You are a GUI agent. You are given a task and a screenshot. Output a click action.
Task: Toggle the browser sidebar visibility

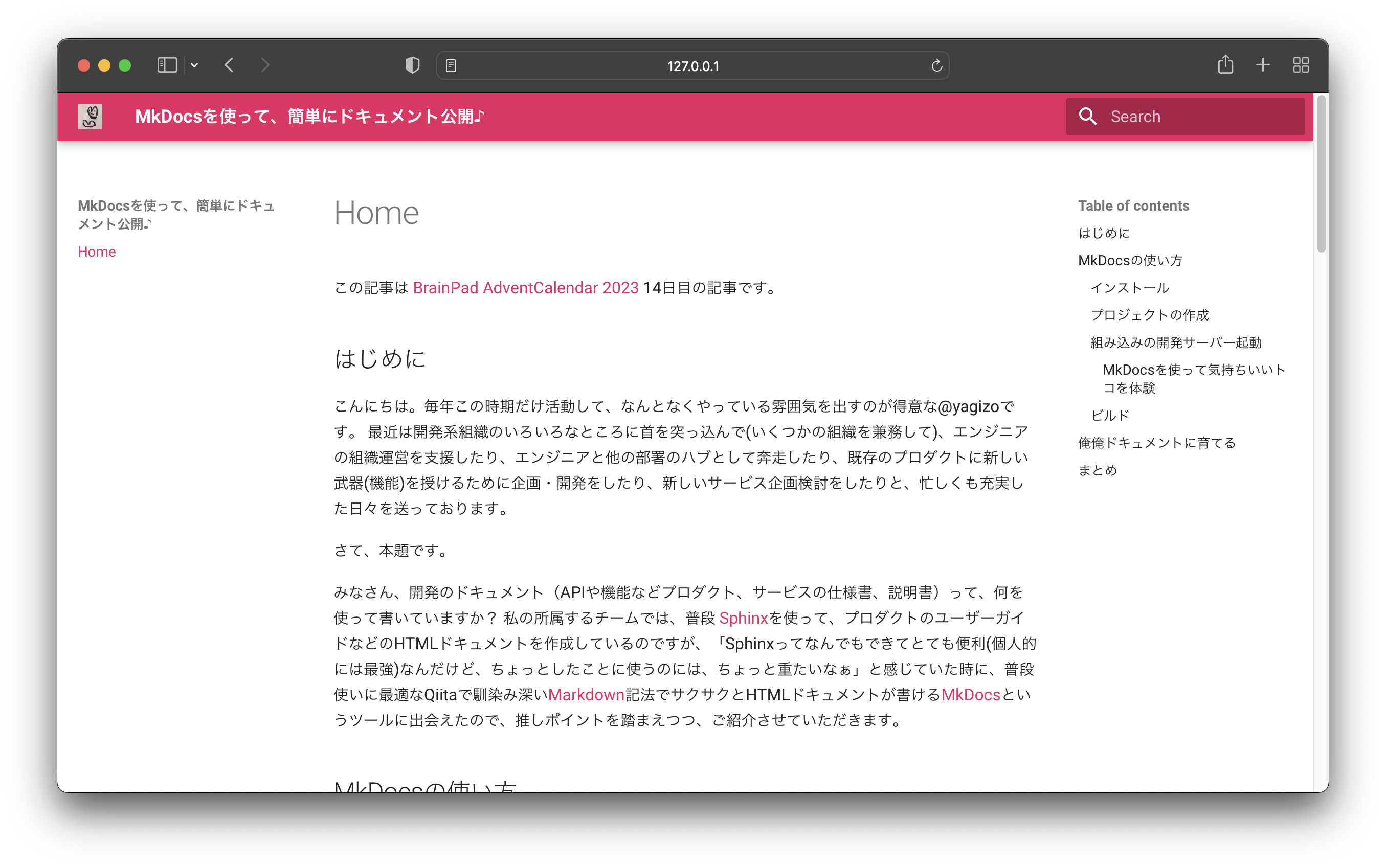(166, 65)
